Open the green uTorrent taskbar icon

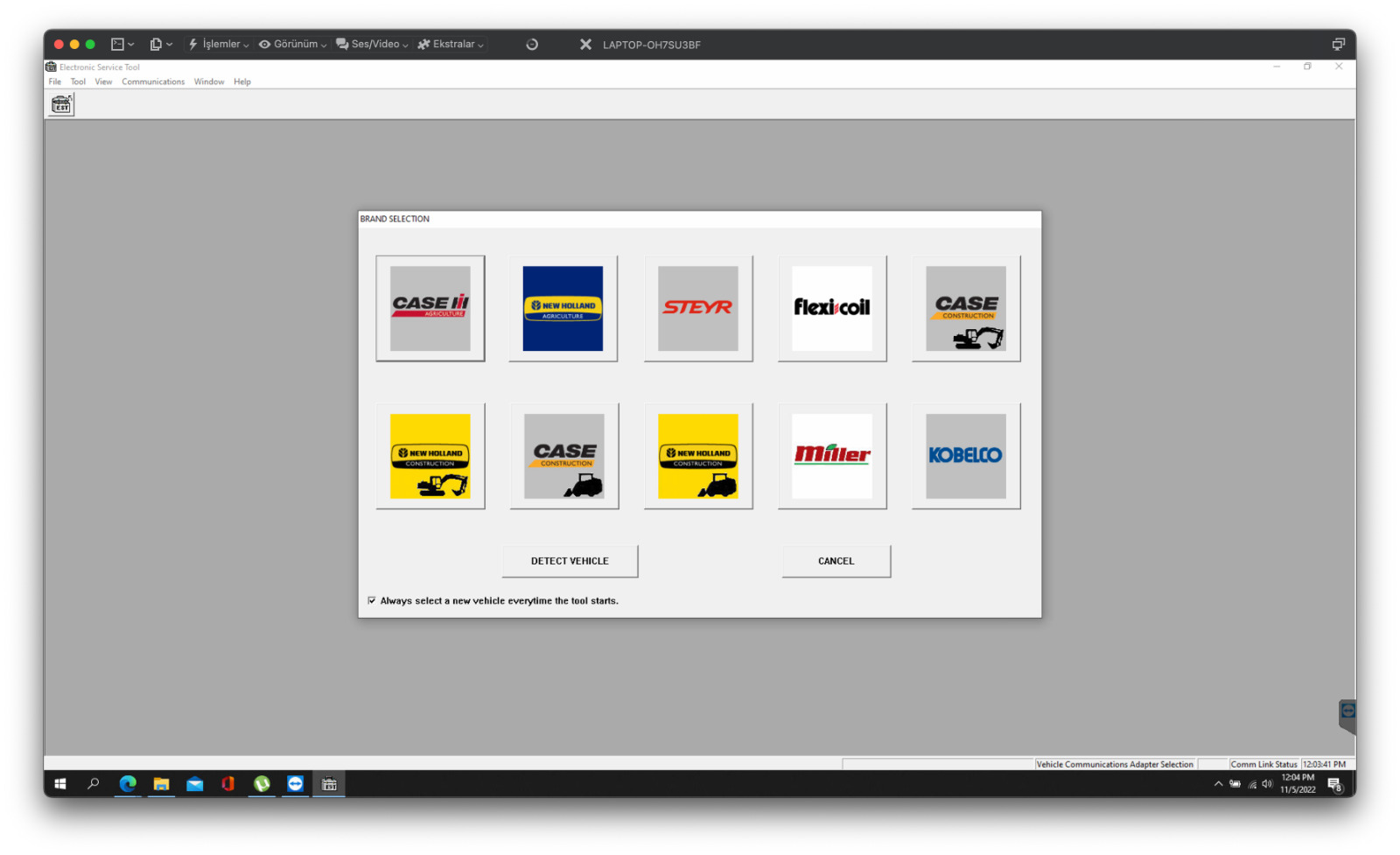click(262, 784)
